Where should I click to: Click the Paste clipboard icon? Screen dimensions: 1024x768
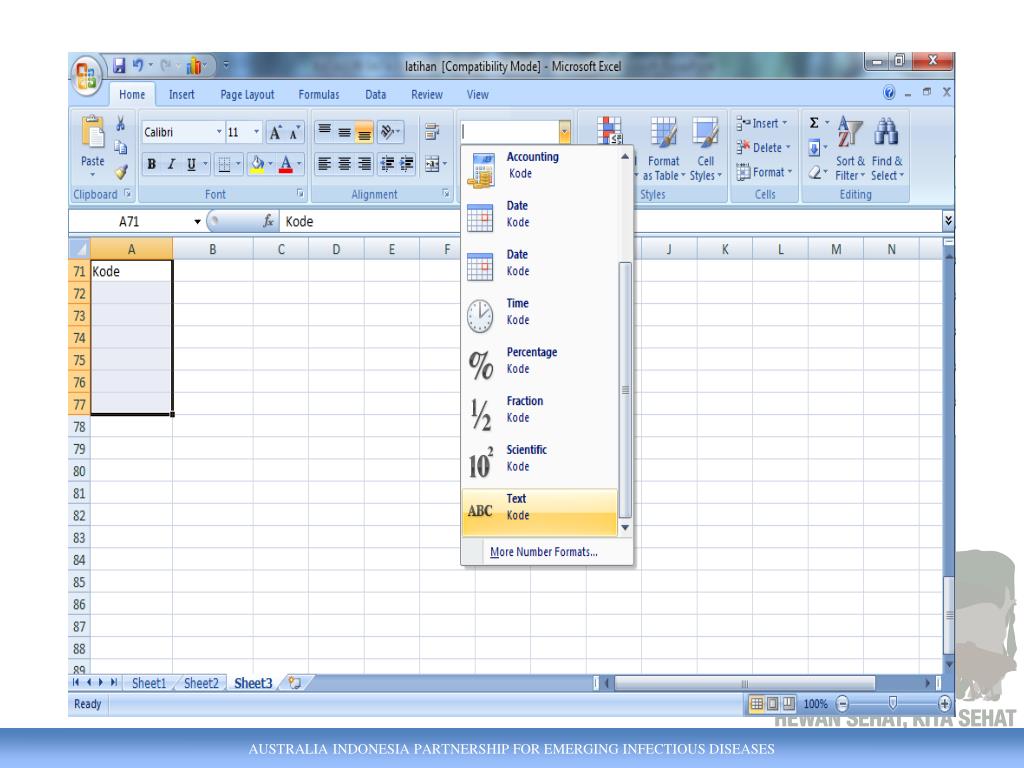pyautogui.click(x=93, y=133)
